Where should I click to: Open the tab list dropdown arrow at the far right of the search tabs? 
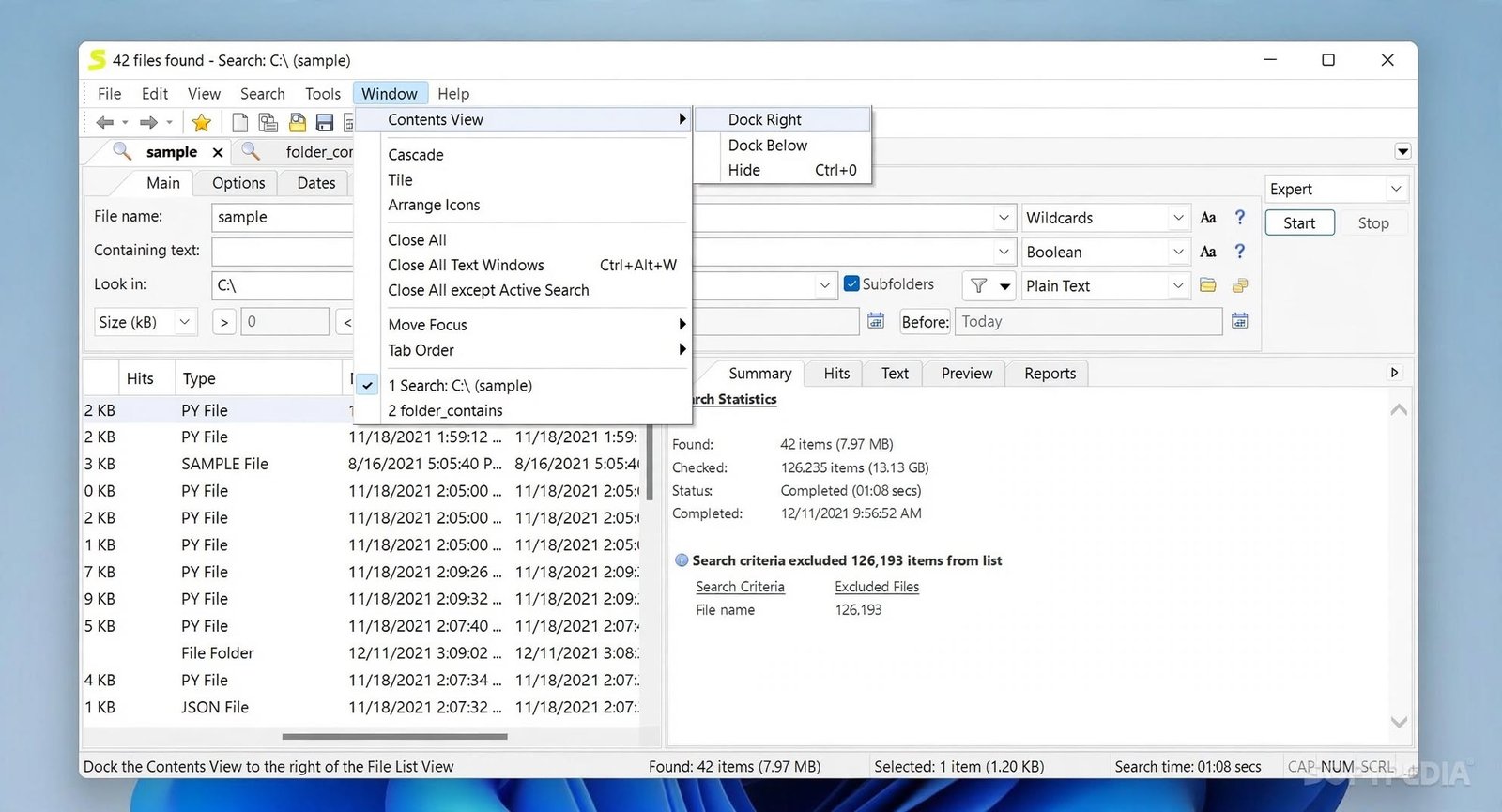[x=1402, y=151]
